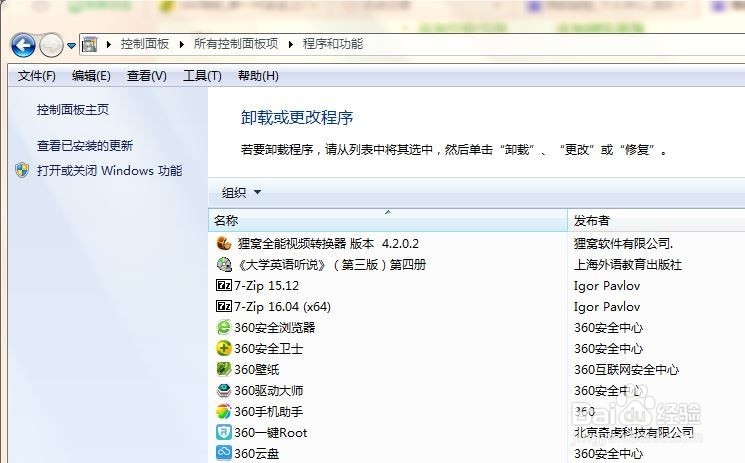Viewport: 745px width, 463px height.
Task: Click the 7-Zip 15.12 icon
Action: [224, 285]
